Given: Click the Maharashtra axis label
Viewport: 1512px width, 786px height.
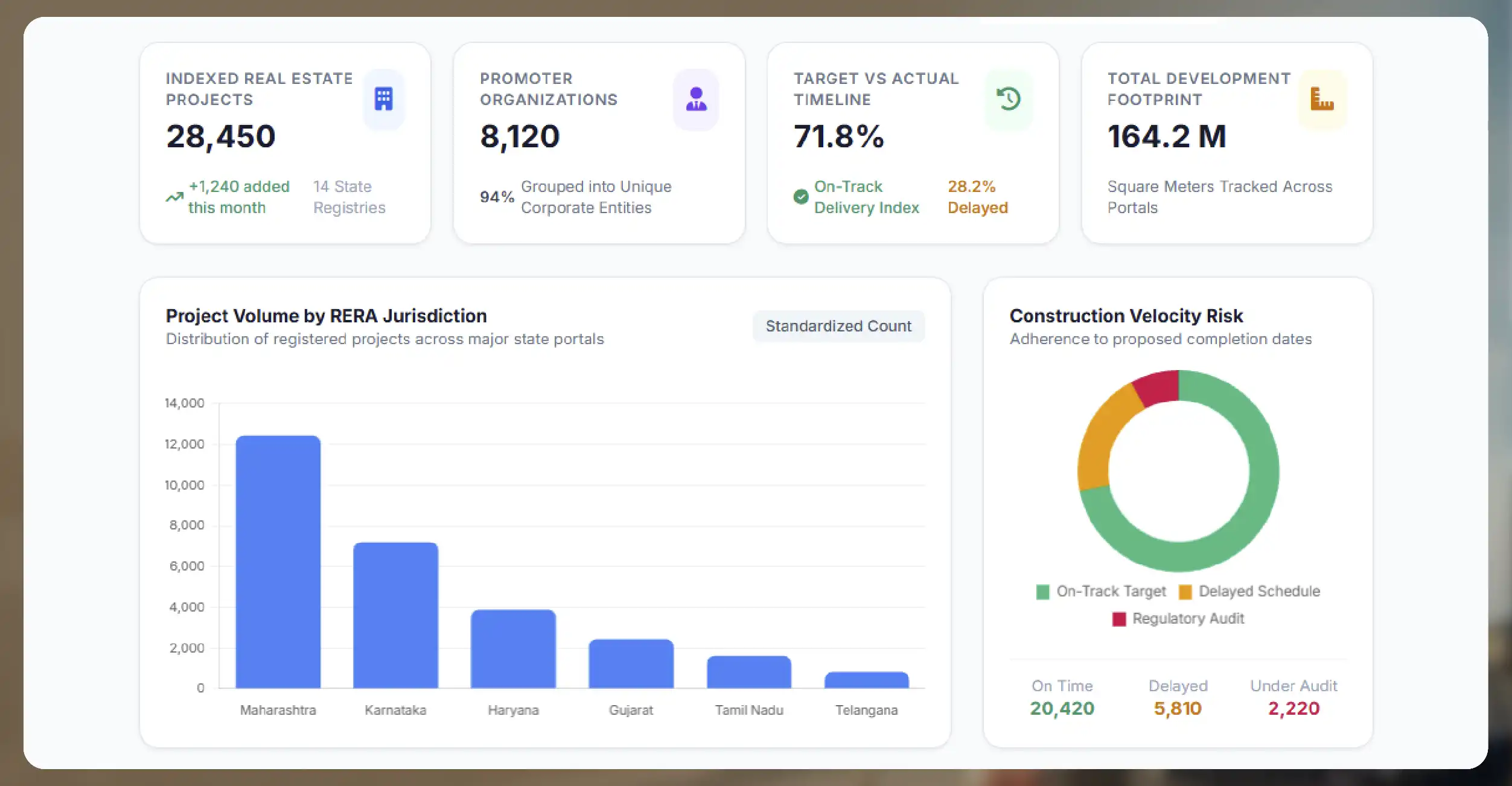Looking at the screenshot, I should point(278,710).
